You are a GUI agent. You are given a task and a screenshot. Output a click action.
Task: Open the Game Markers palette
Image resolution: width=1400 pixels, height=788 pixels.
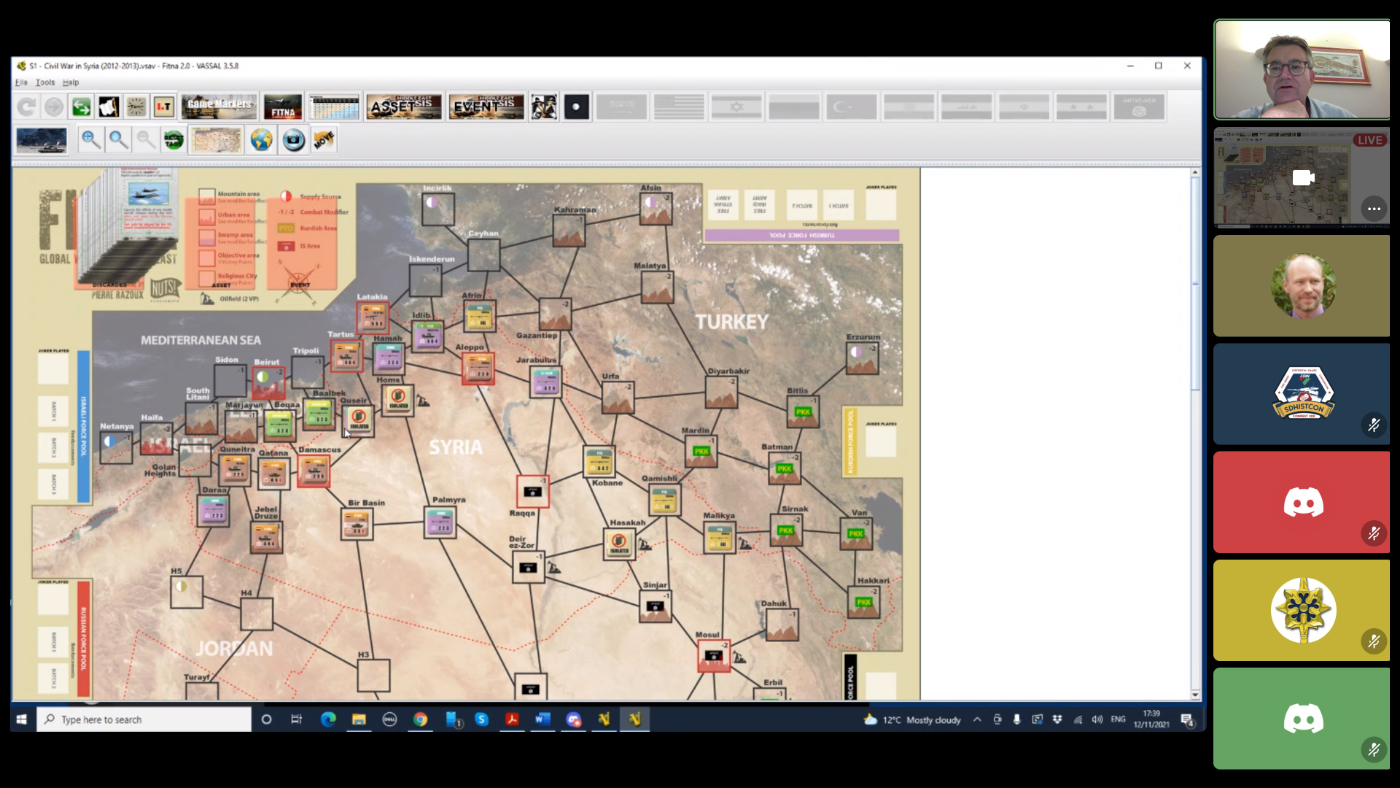point(219,107)
